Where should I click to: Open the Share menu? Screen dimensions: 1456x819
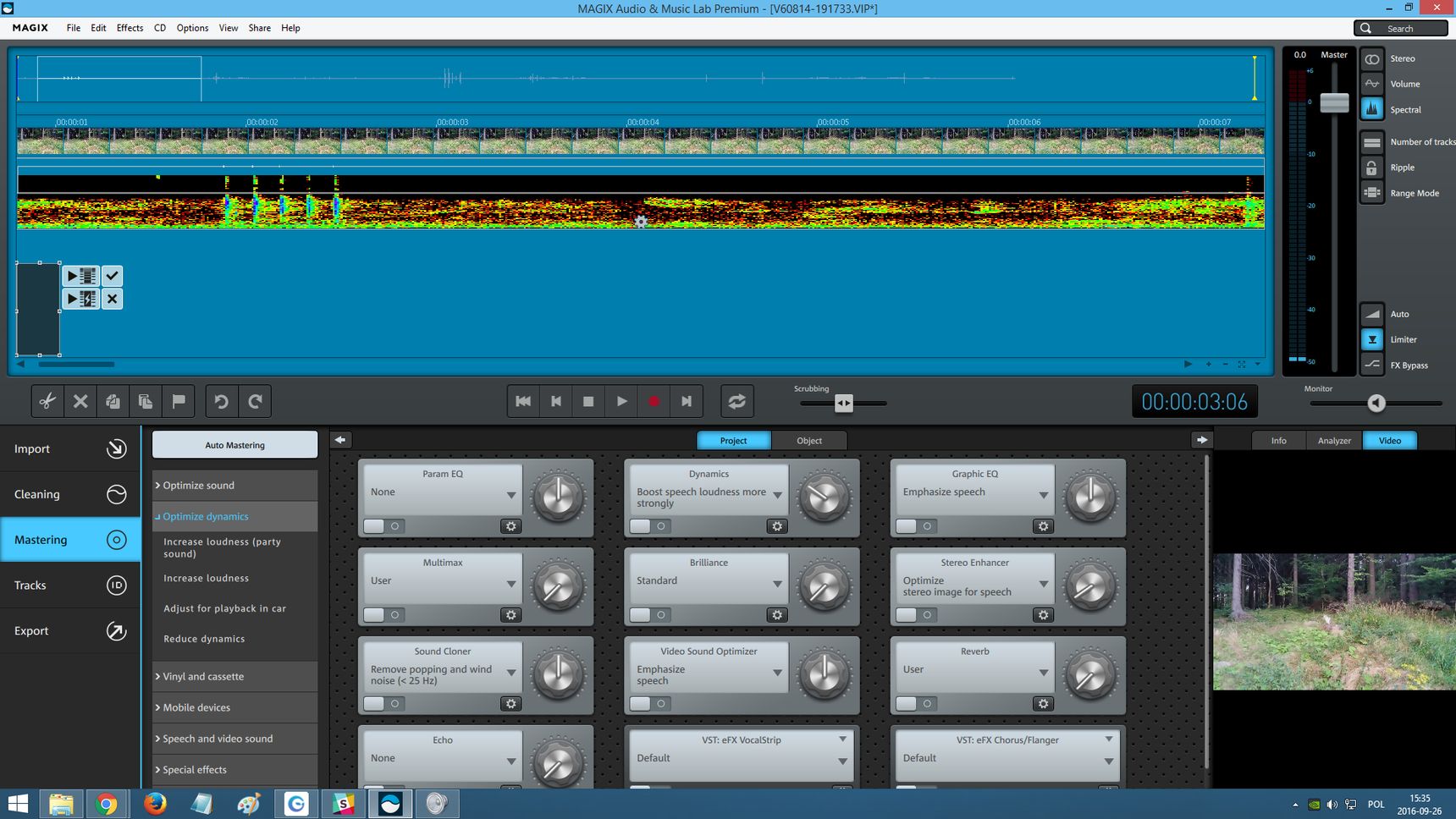(260, 28)
